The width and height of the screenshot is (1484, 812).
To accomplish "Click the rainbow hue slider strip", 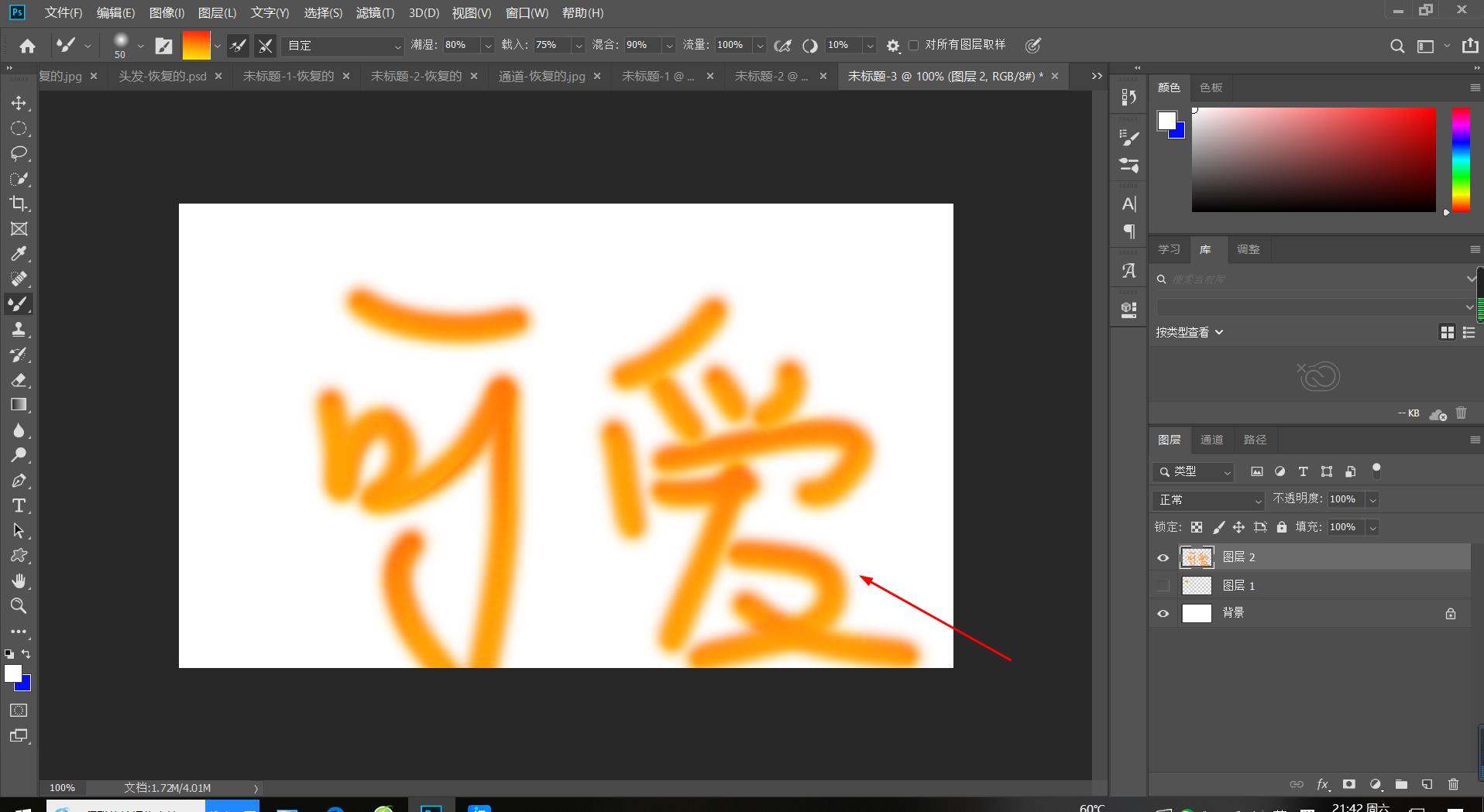I will point(1461,160).
